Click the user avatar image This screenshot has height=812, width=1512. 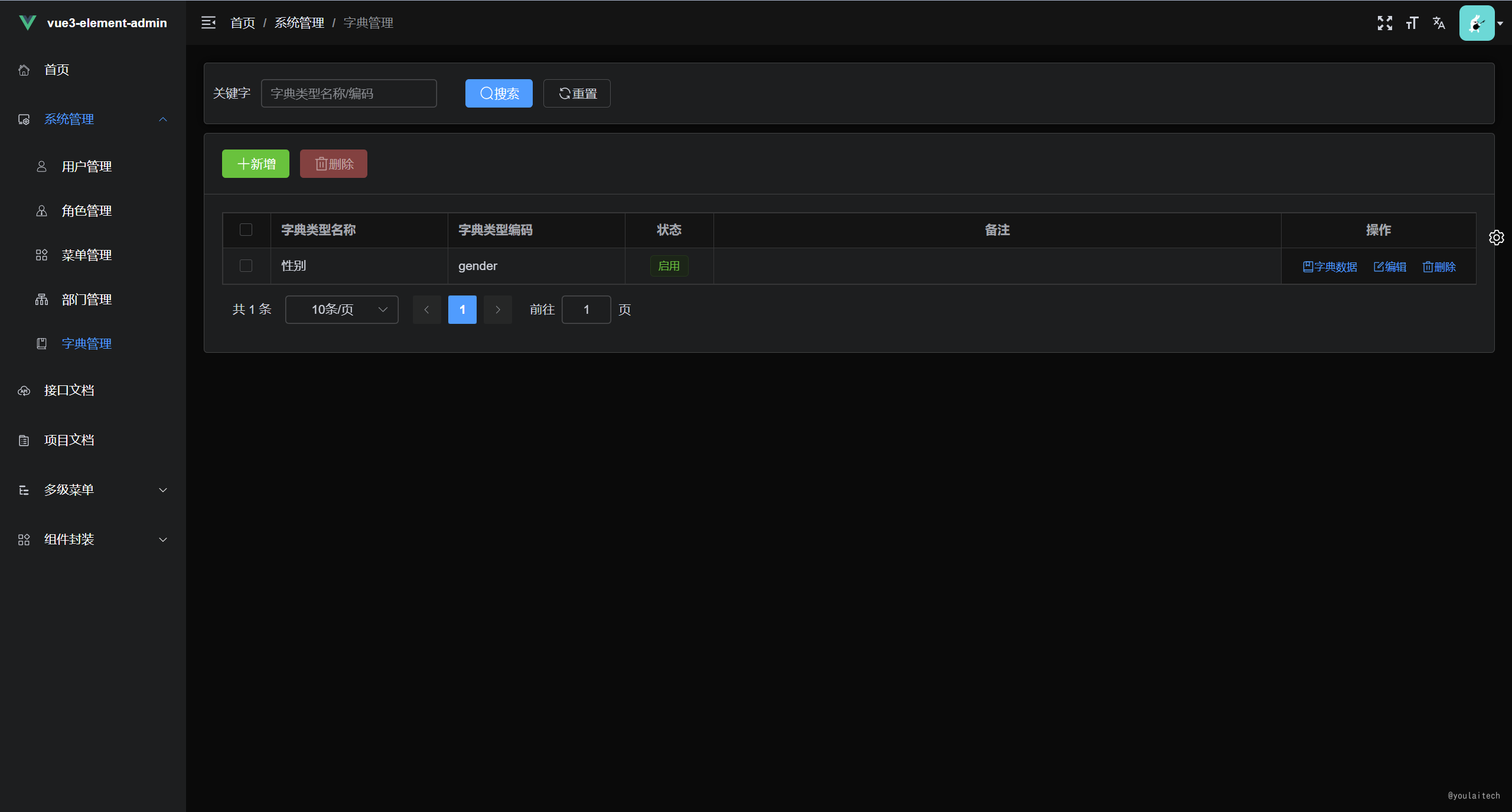(1476, 23)
